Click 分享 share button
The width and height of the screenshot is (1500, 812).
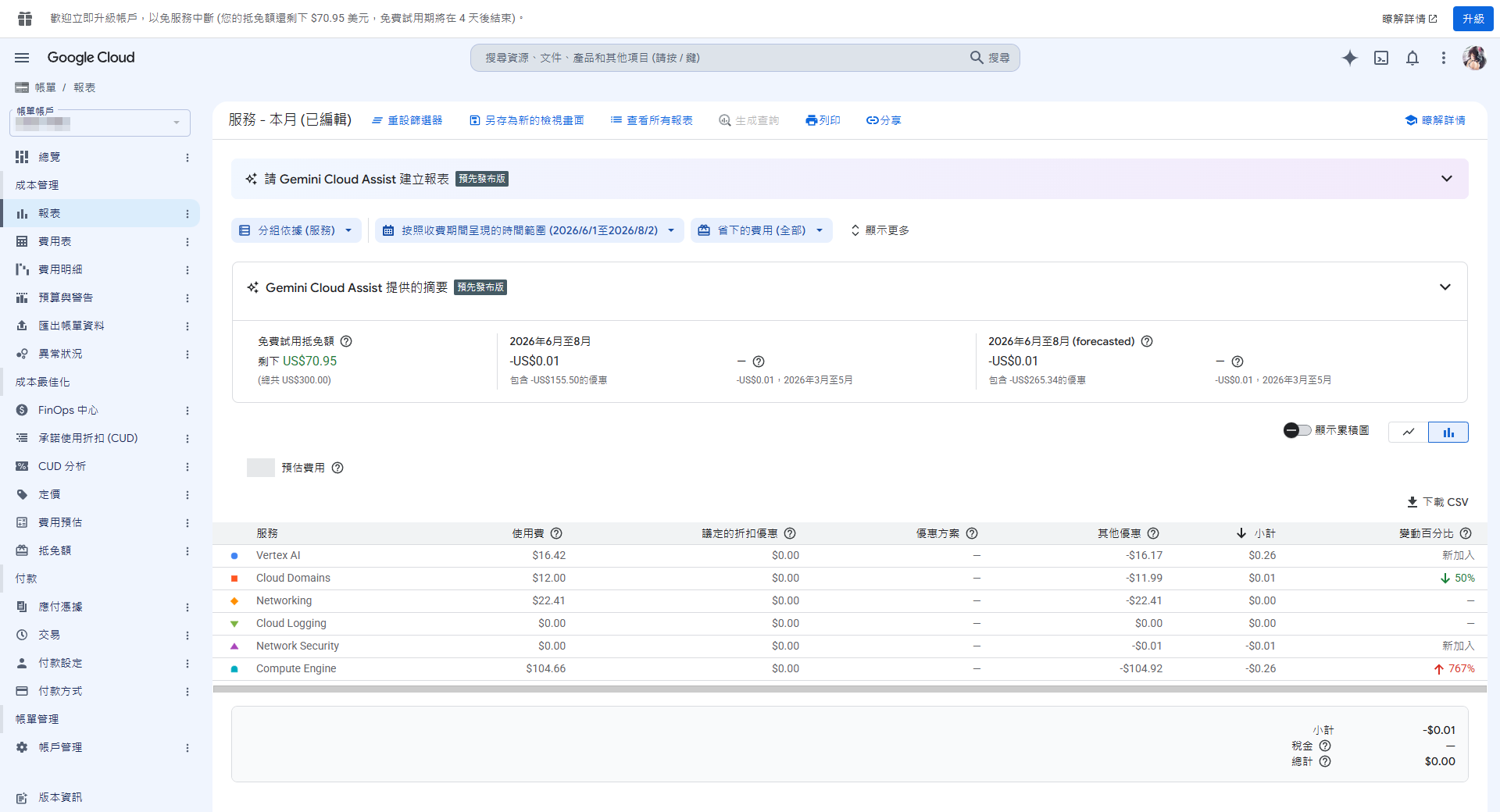point(884,120)
